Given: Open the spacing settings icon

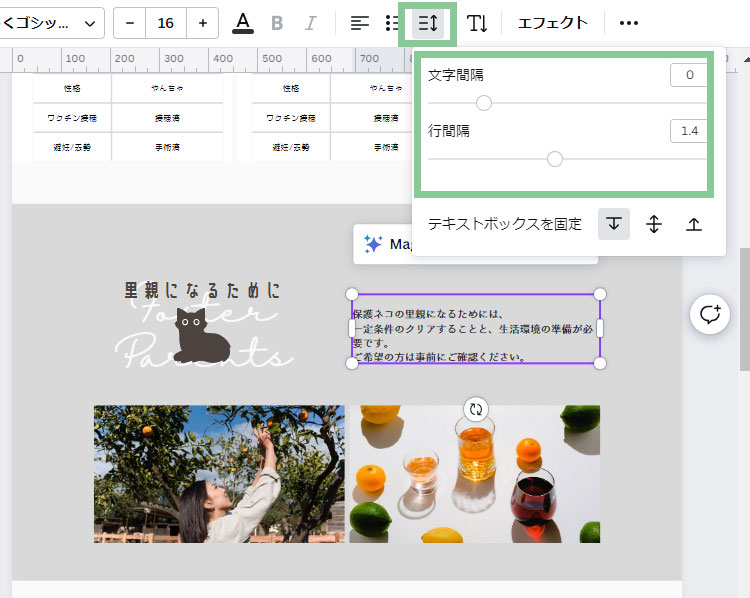Looking at the screenshot, I should point(428,23).
